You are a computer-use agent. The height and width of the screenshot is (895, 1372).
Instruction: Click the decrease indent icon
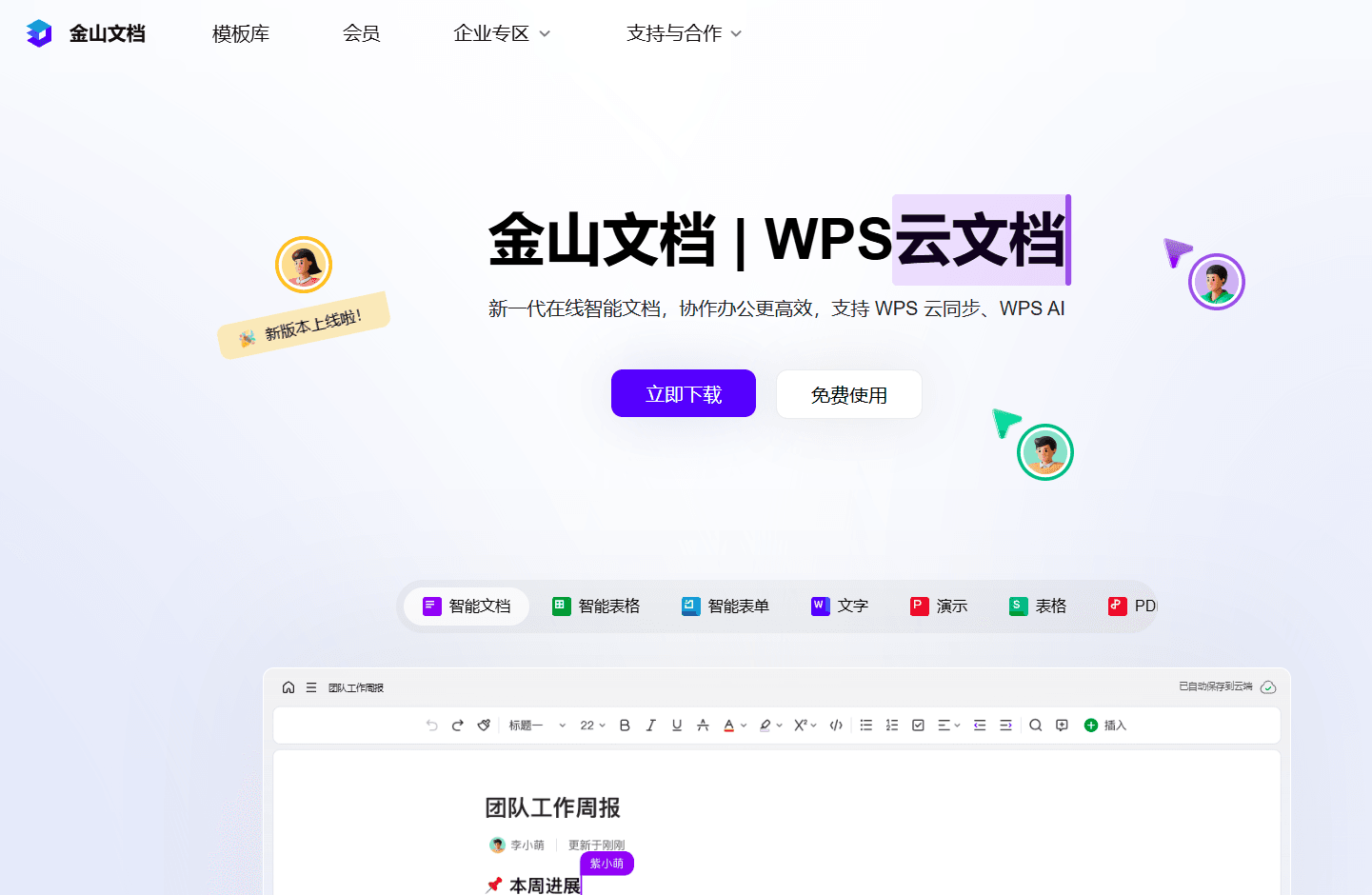pyautogui.click(x=980, y=726)
